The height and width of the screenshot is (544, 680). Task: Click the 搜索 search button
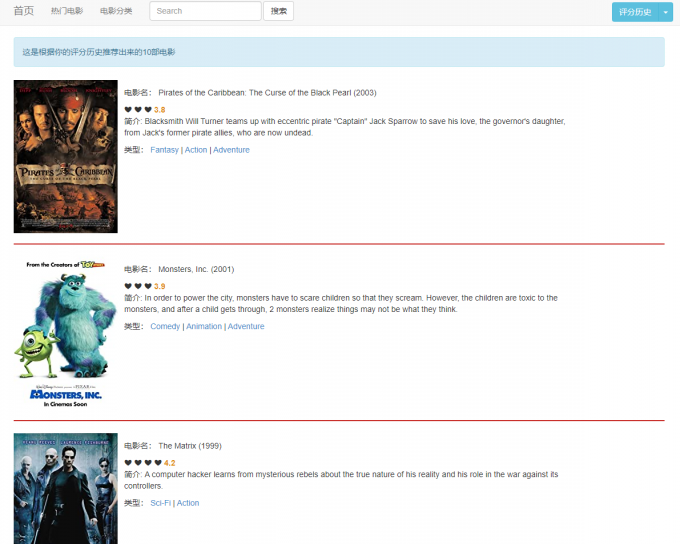pos(278,11)
